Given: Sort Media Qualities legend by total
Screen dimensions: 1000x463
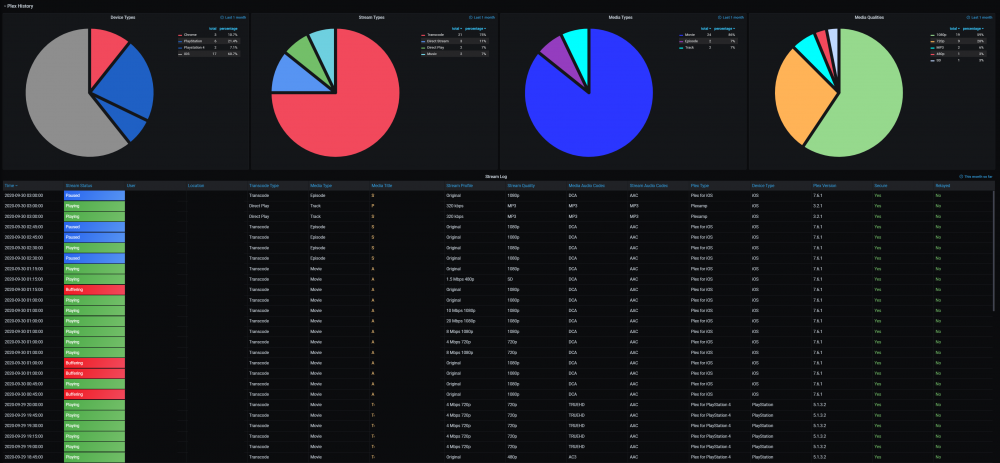Looking at the screenshot, I should 954,29.
